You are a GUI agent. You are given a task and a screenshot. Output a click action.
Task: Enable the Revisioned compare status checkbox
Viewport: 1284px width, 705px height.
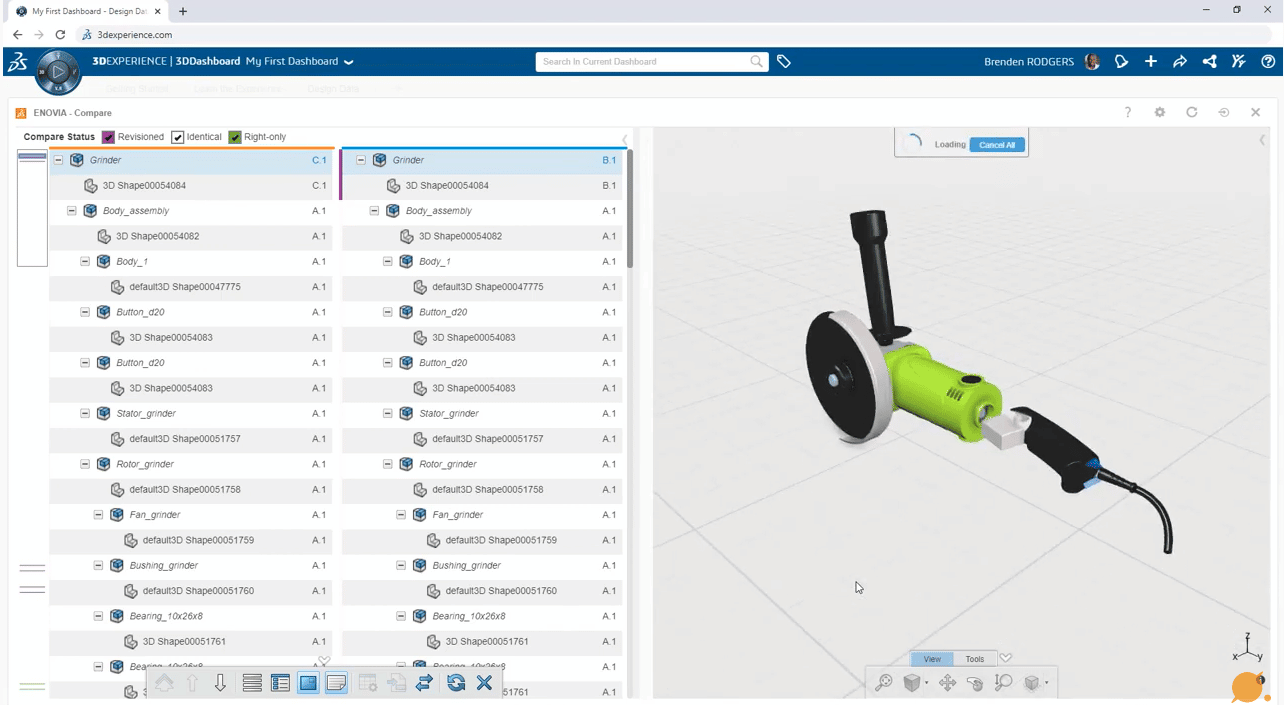point(108,137)
